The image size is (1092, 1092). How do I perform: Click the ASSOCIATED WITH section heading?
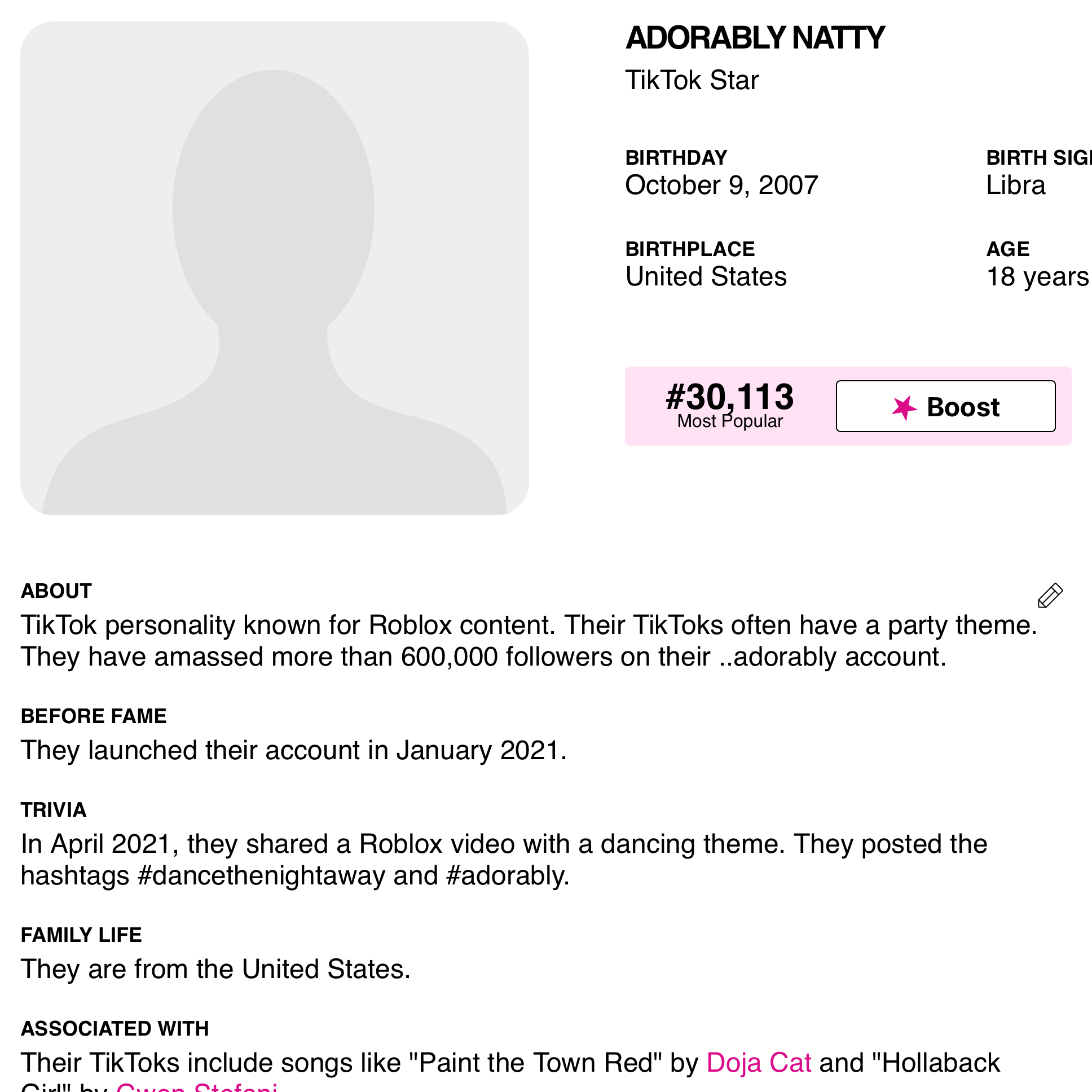[115, 1029]
